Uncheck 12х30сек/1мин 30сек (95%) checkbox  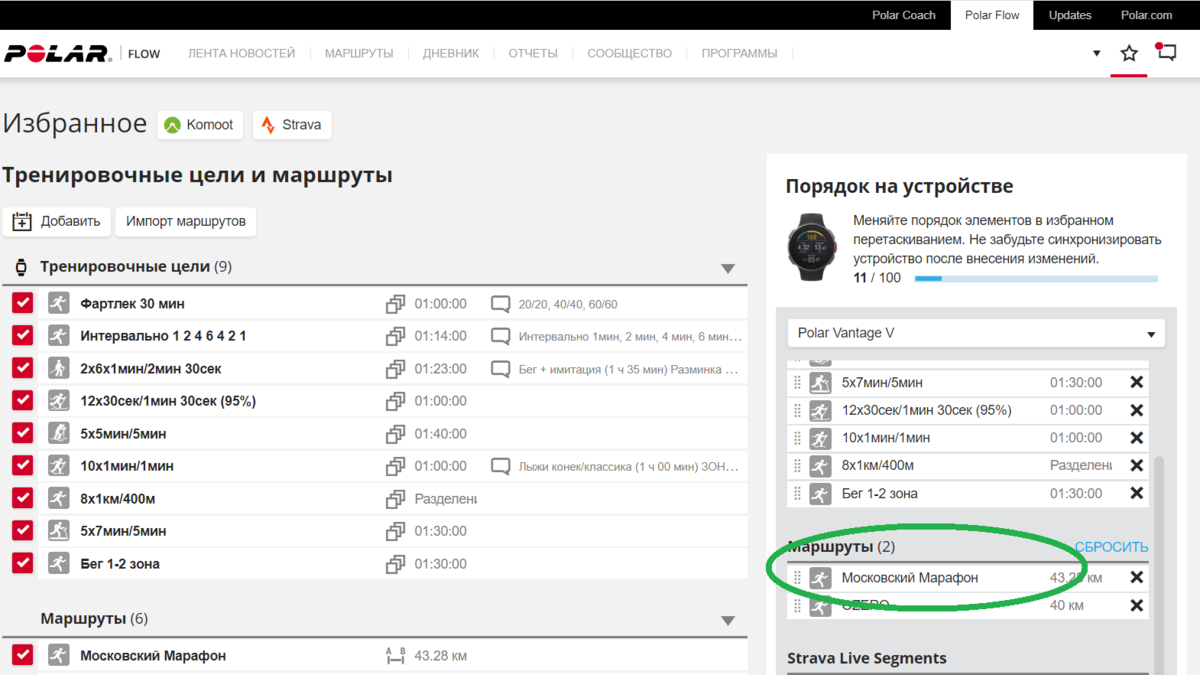pos(23,401)
